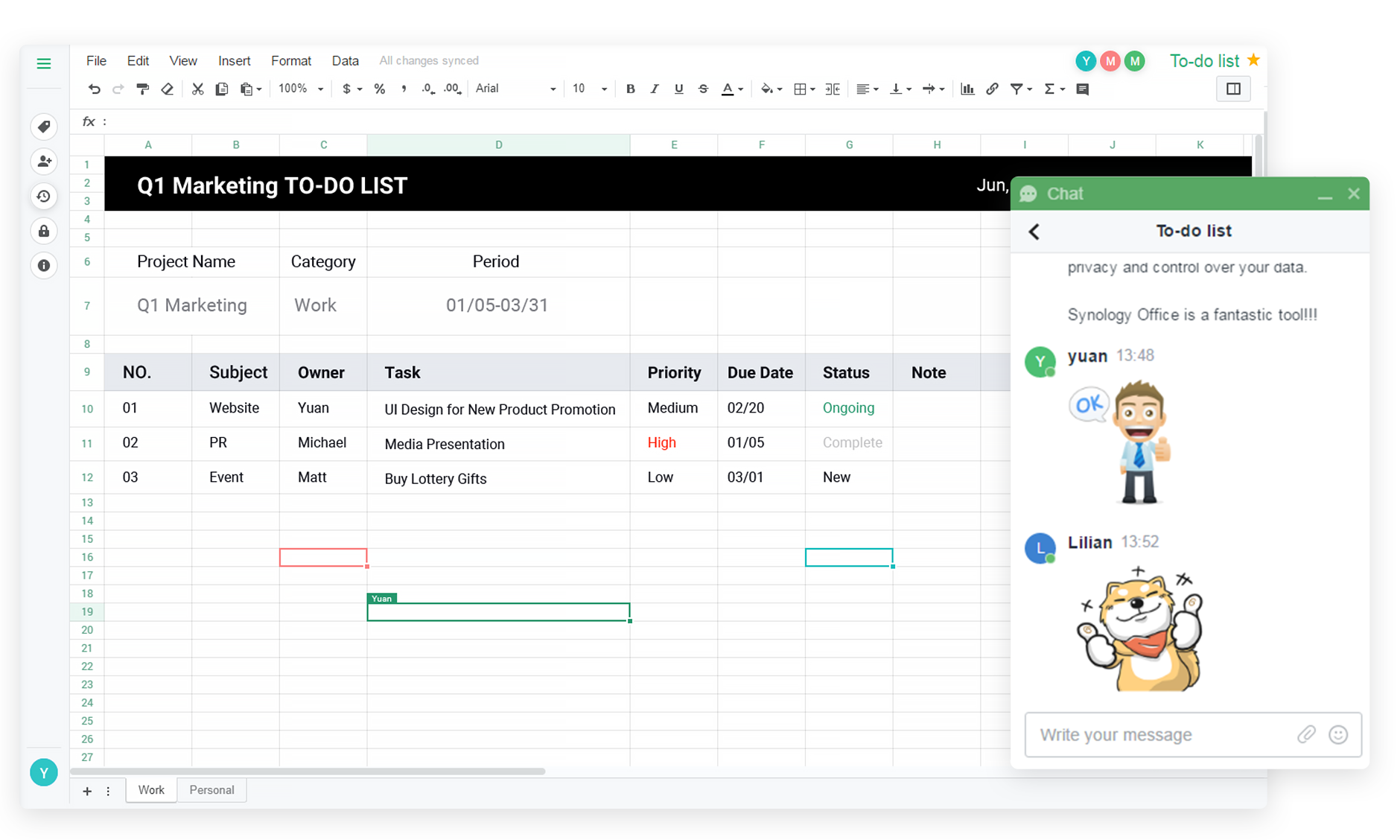Viewport: 1400px width, 840px height.
Task: Toggle bold formatting
Action: tap(630, 89)
